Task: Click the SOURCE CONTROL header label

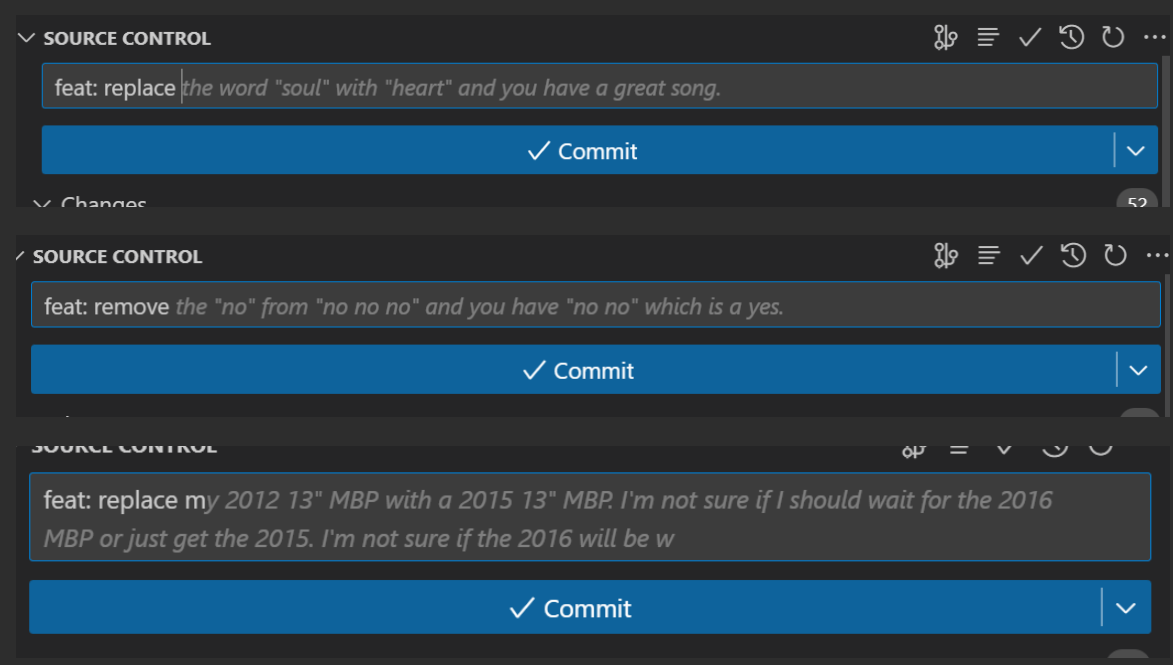Action: 126,38
